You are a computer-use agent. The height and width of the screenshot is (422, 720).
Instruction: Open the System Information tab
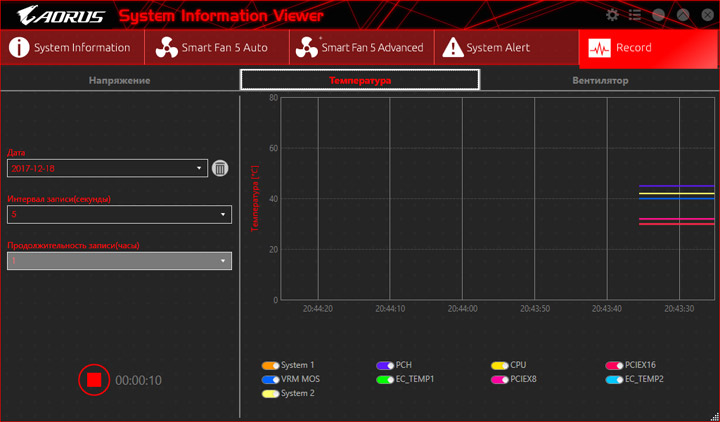tap(72, 47)
